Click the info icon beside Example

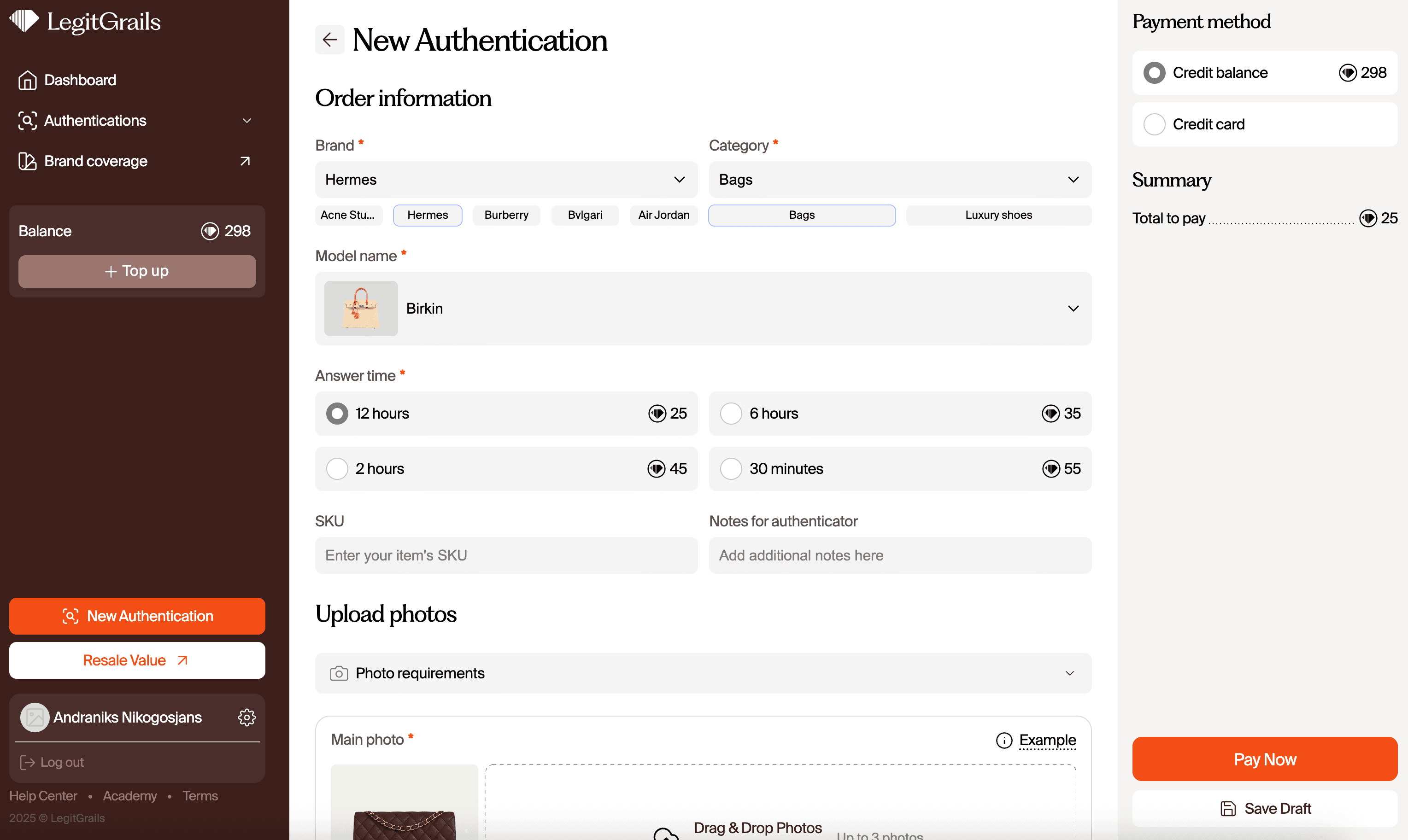(1004, 741)
